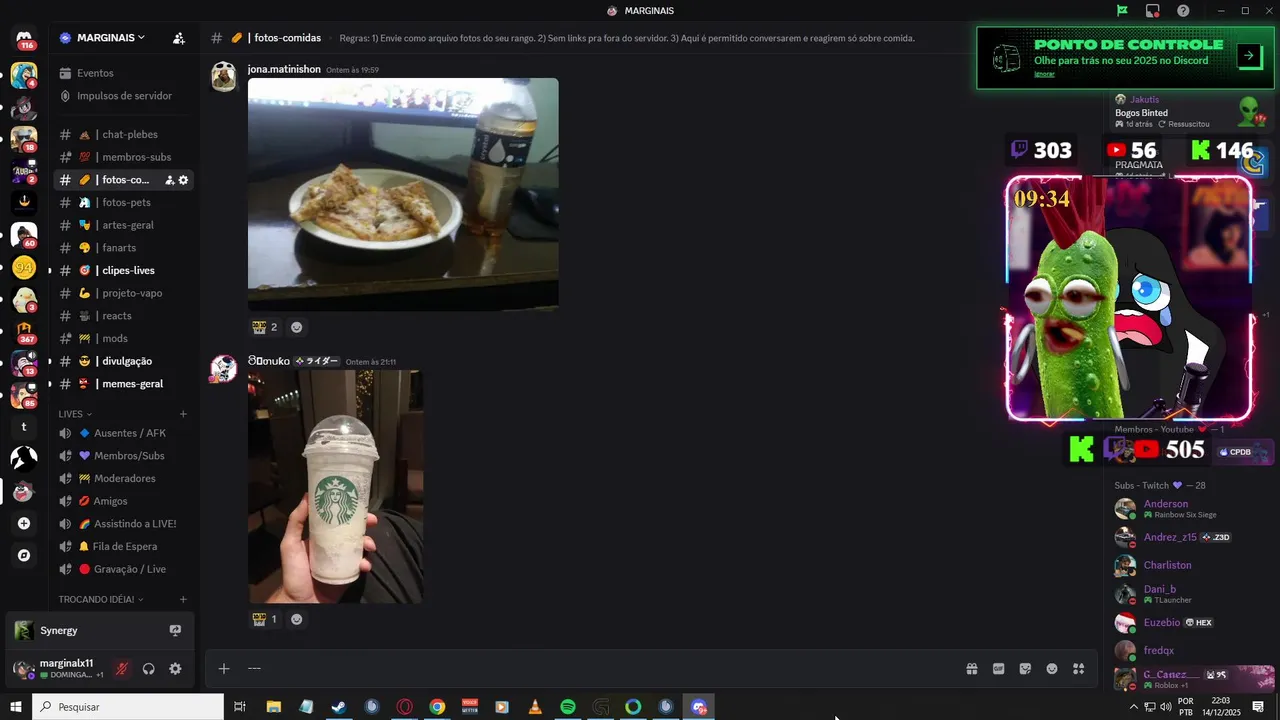Open the membros-subs channel
1280x720 pixels.
(122, 157)
